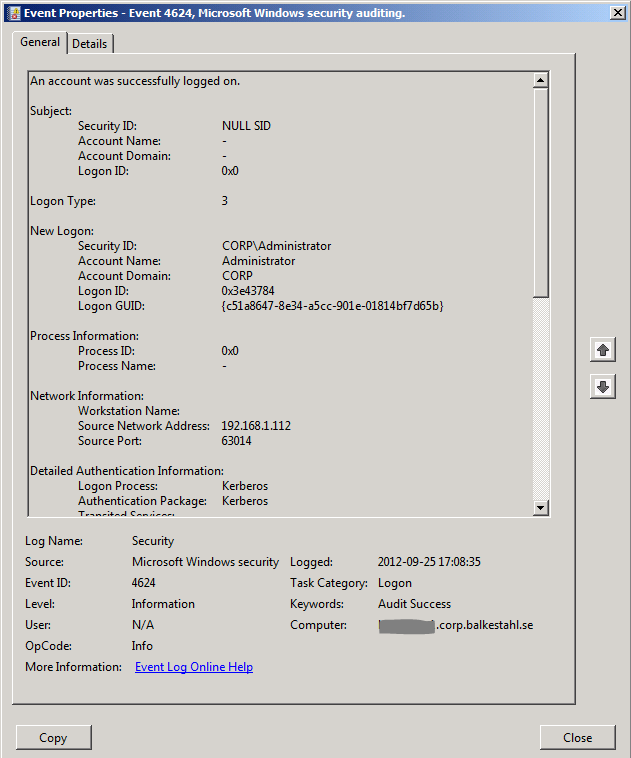
Task: Click the description scrollbar thumb
Action: [x=541, y=192]
